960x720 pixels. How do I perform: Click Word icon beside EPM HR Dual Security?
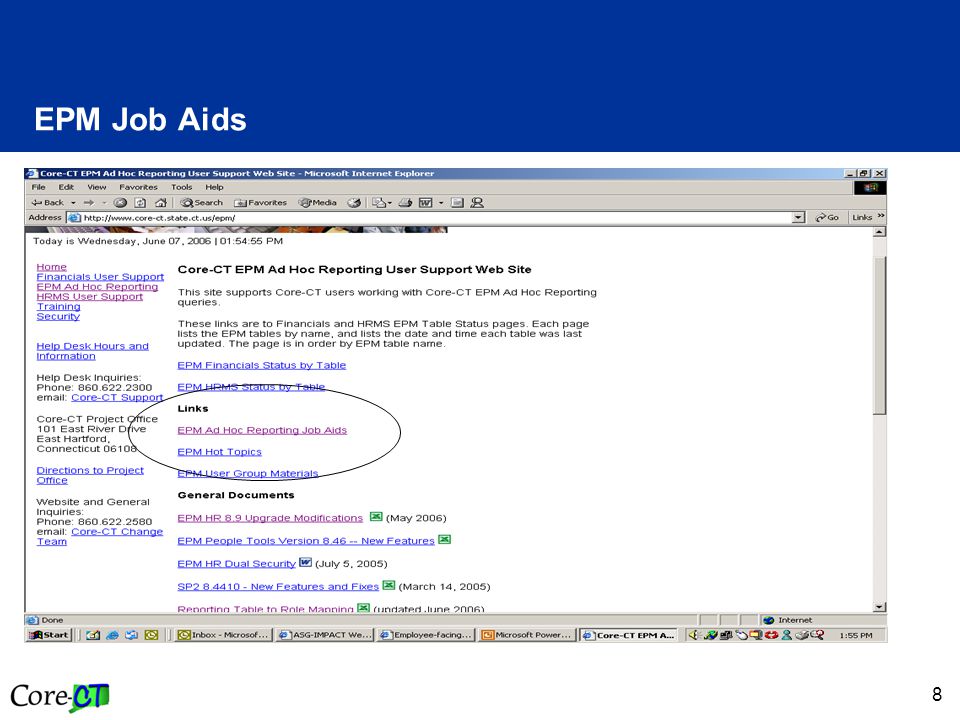click(x=305, y=562)
